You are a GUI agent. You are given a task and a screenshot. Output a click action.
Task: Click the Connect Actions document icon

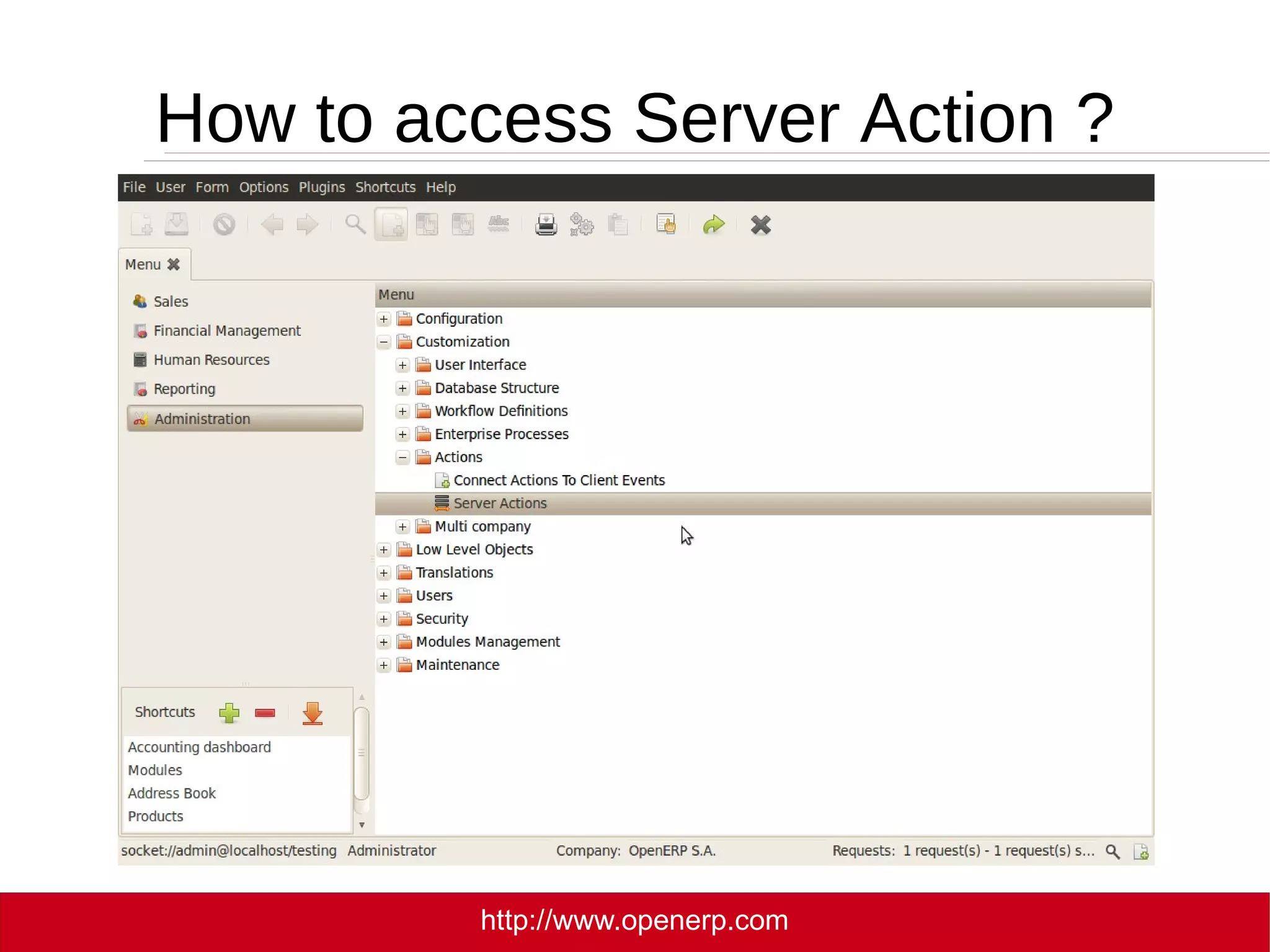[442, 480]
